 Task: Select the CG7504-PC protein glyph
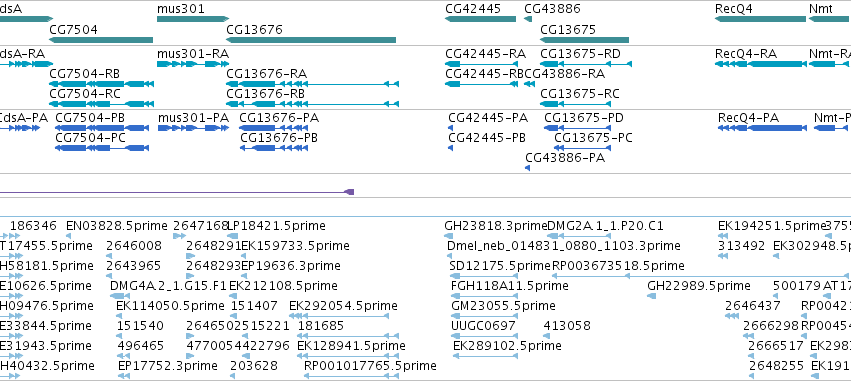click(x=102, y=148)
